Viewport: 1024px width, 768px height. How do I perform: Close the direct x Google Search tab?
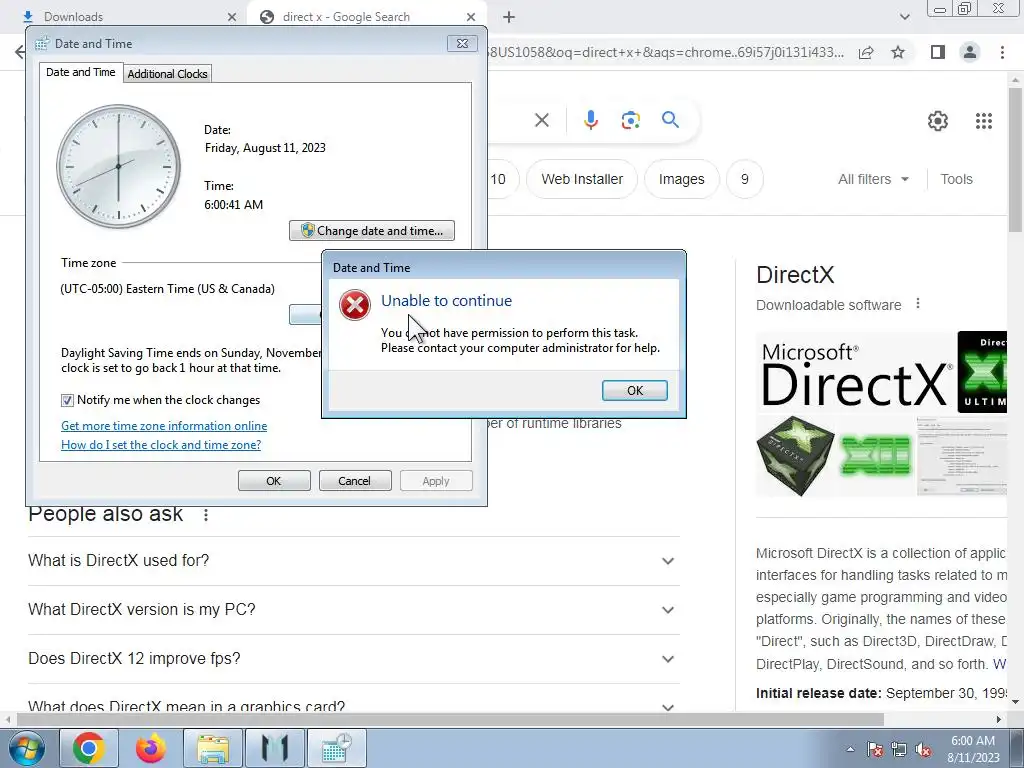(x=471, y=17)
